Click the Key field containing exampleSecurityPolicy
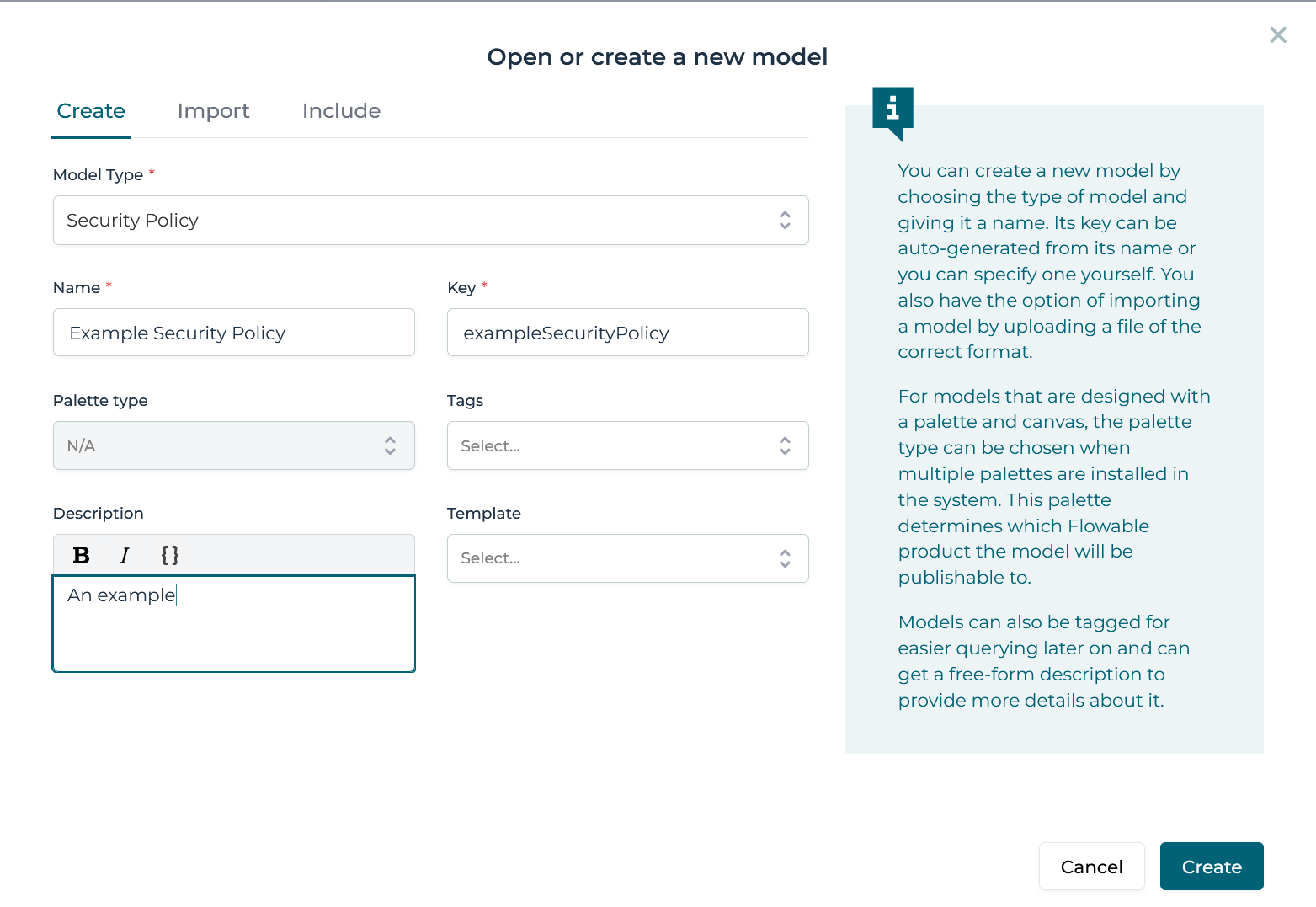This screenshot has height=907, width=1316. coord(626,333)
